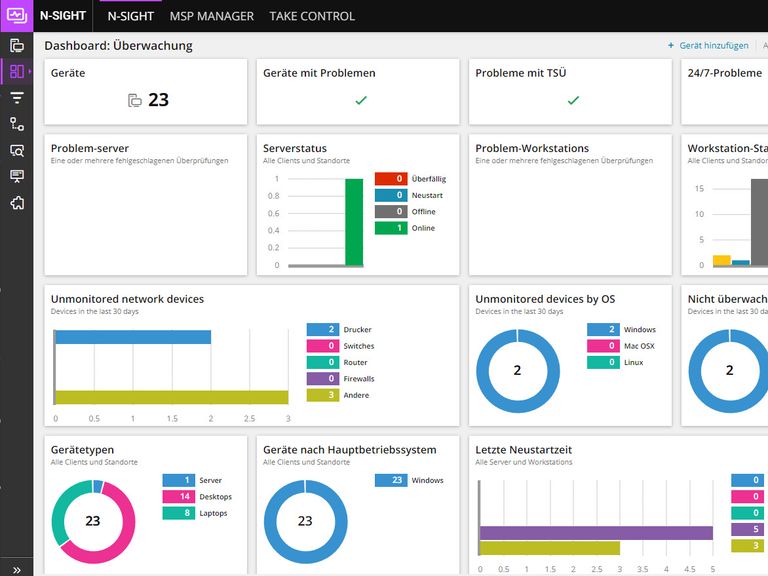Click the Offline gray legend swatch

(391, 212)
